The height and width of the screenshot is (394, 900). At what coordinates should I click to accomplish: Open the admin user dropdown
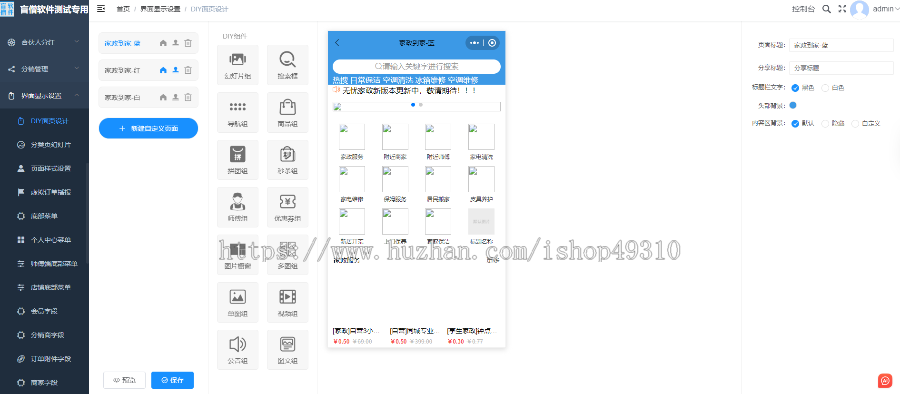pos(886,9)
